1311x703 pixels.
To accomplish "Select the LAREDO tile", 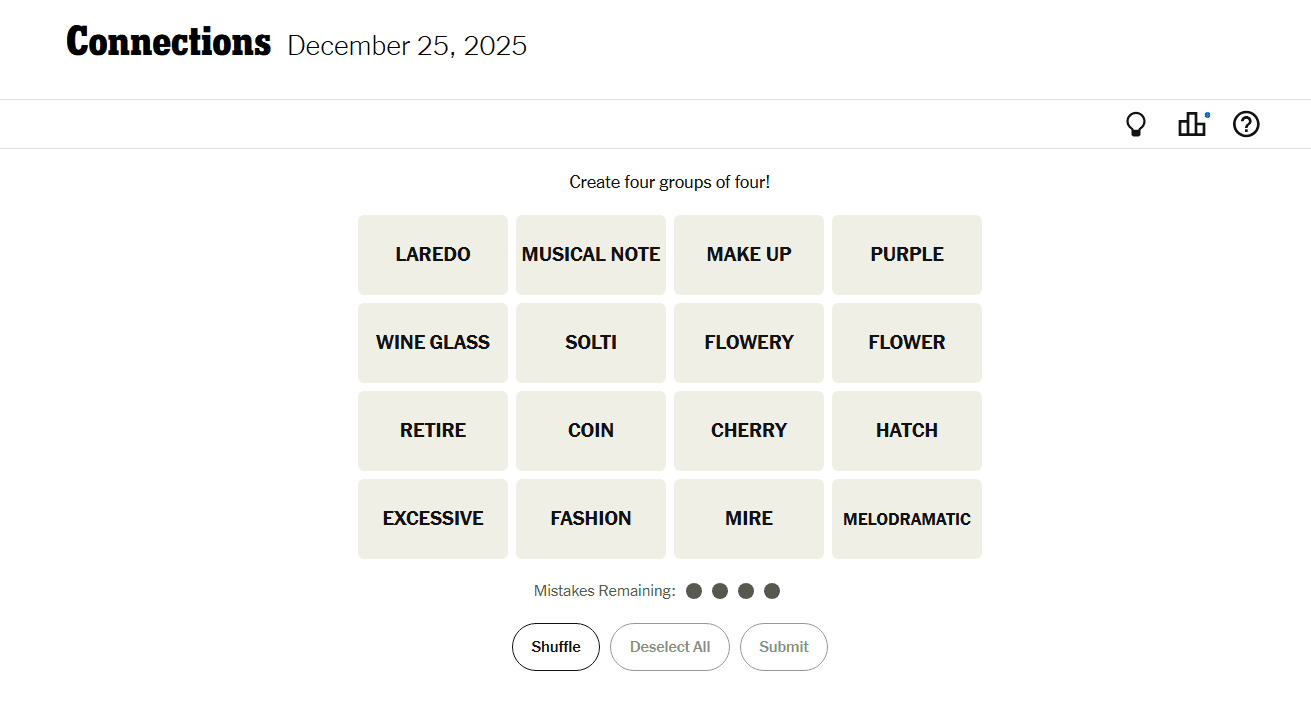I will coord(433,255).
